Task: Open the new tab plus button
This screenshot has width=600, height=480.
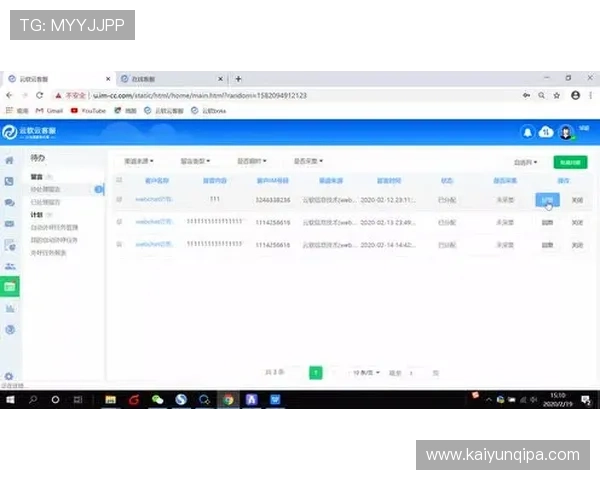Action: pos(238,79)
